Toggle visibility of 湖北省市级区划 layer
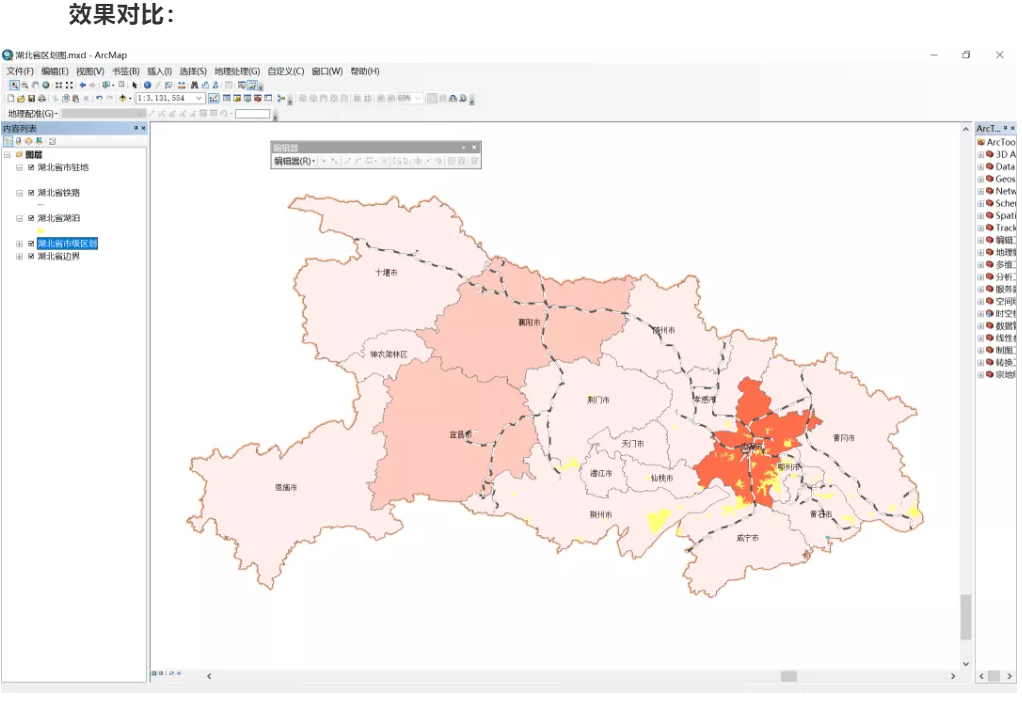 pos(31,244)
